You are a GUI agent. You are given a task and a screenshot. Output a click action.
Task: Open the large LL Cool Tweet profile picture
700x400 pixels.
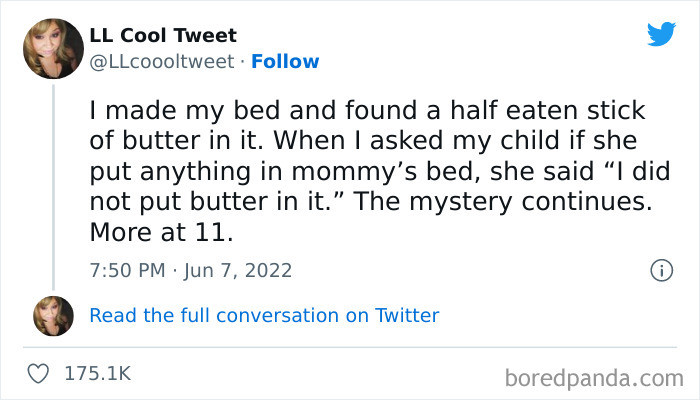52,49
